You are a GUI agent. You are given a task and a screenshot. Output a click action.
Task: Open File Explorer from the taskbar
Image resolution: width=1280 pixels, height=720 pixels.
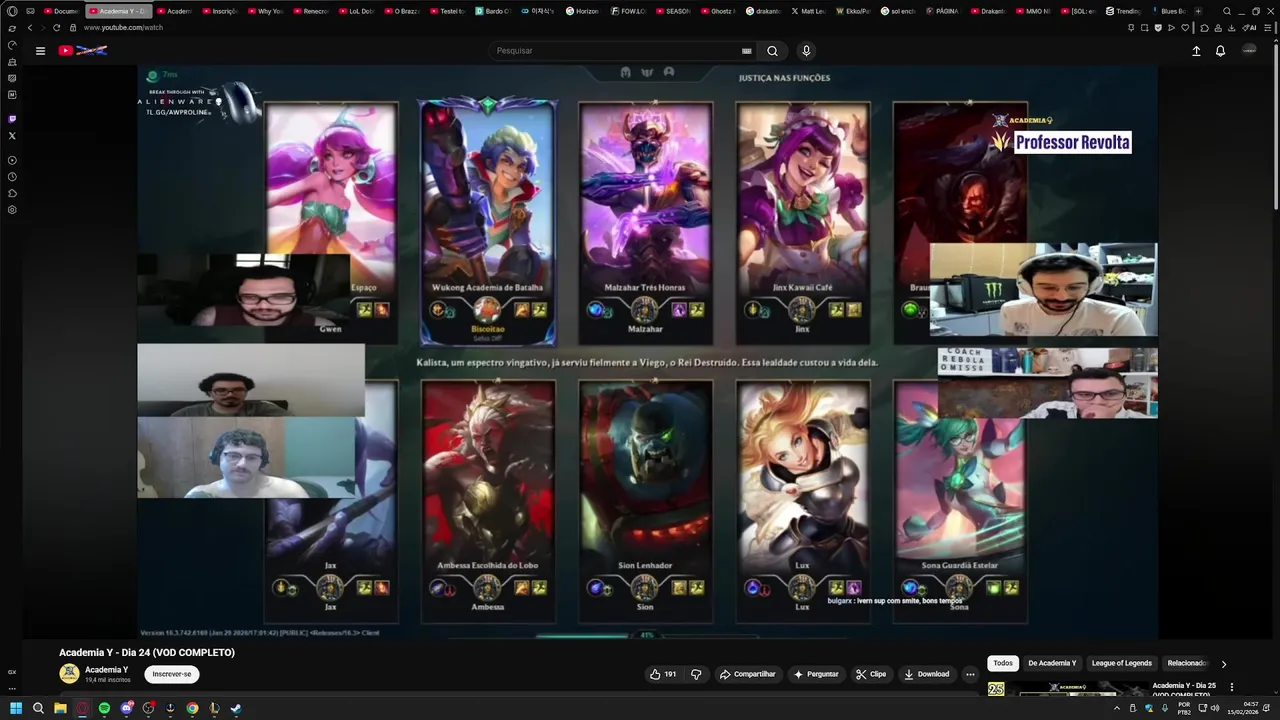pyautogui.click(x=60, y=708)
